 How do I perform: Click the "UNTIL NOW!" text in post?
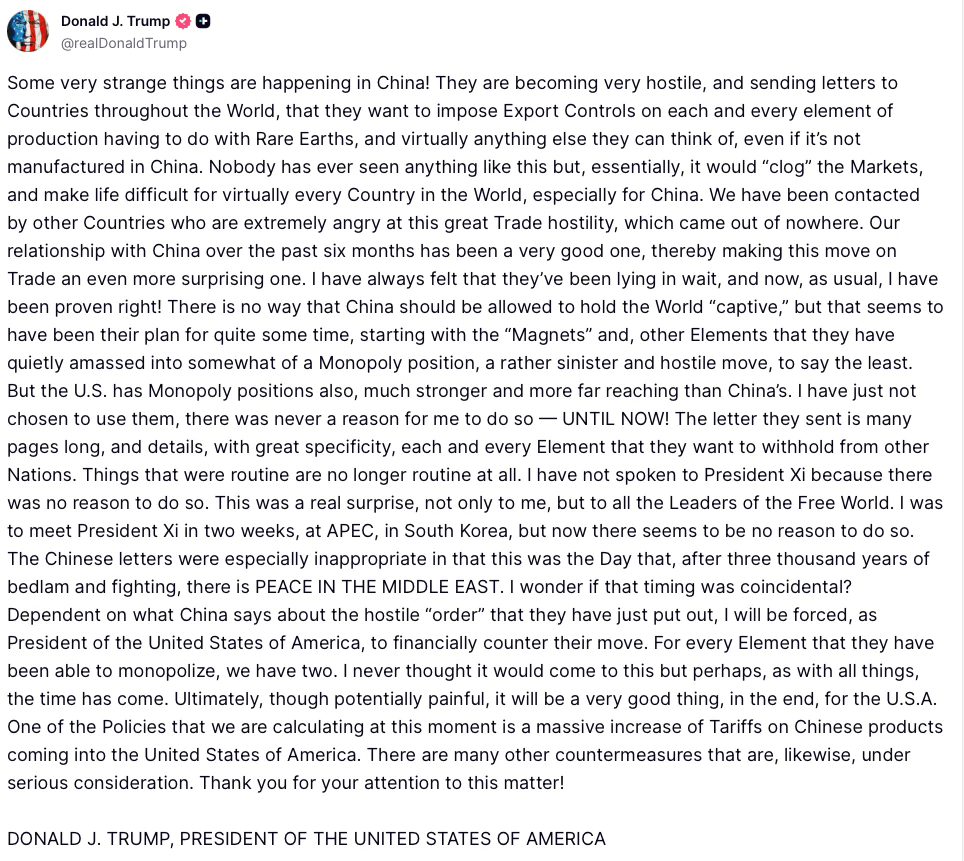(x=613, y=418)
